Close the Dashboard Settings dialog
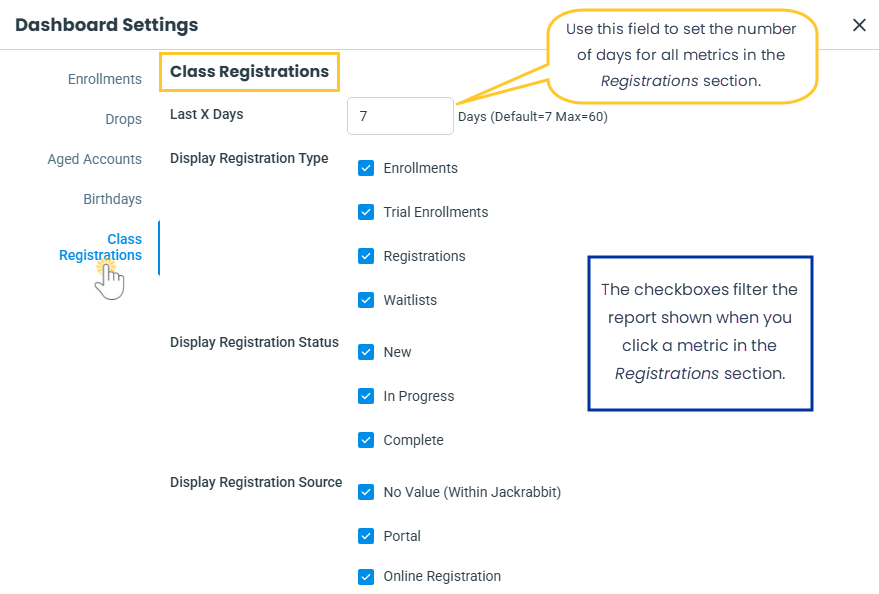The image size is (879, 594). pyautogui.click(x=859, y=25)
